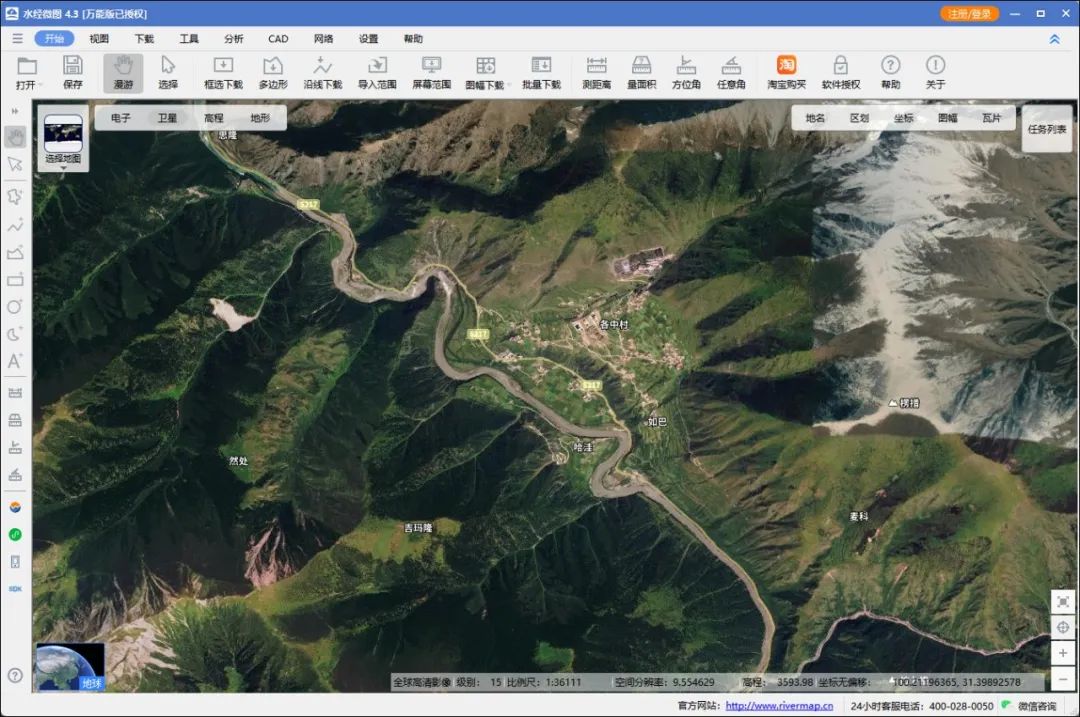The image size is (1080, 717).
Task: Switch map to 电子 layer
Action: [x=121, y=118]
